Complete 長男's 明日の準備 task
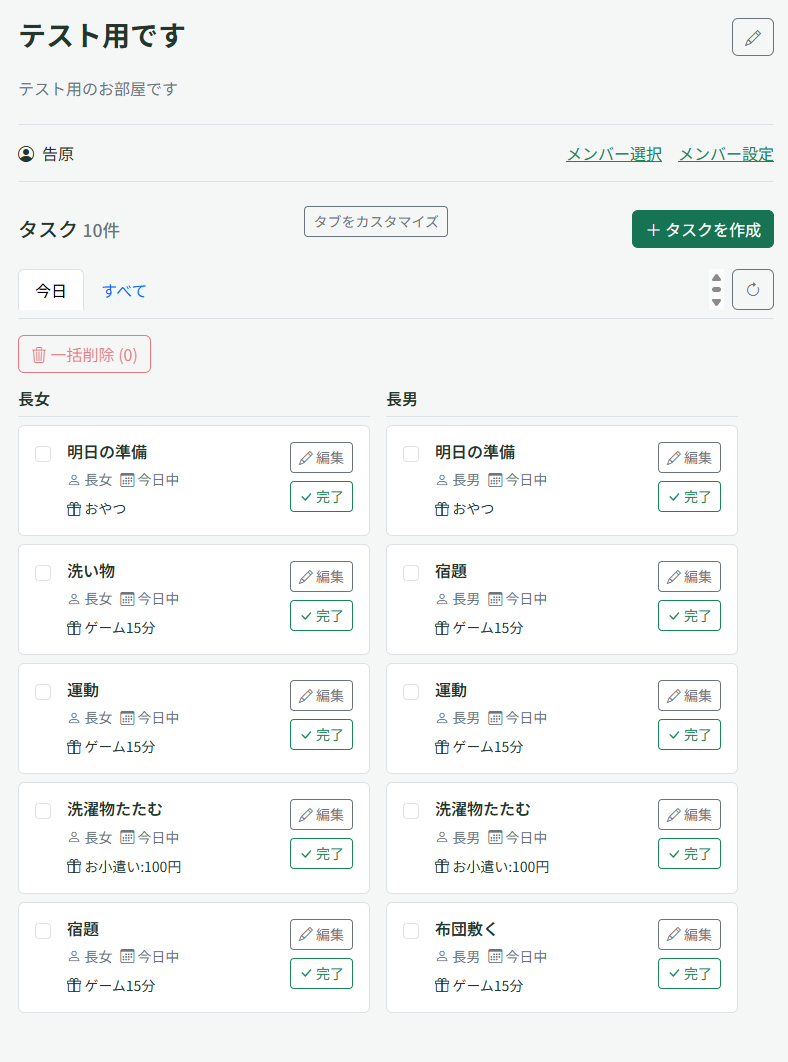This screenshot has width=788, height=1062. pyautogui.click(x=689, y=496)
